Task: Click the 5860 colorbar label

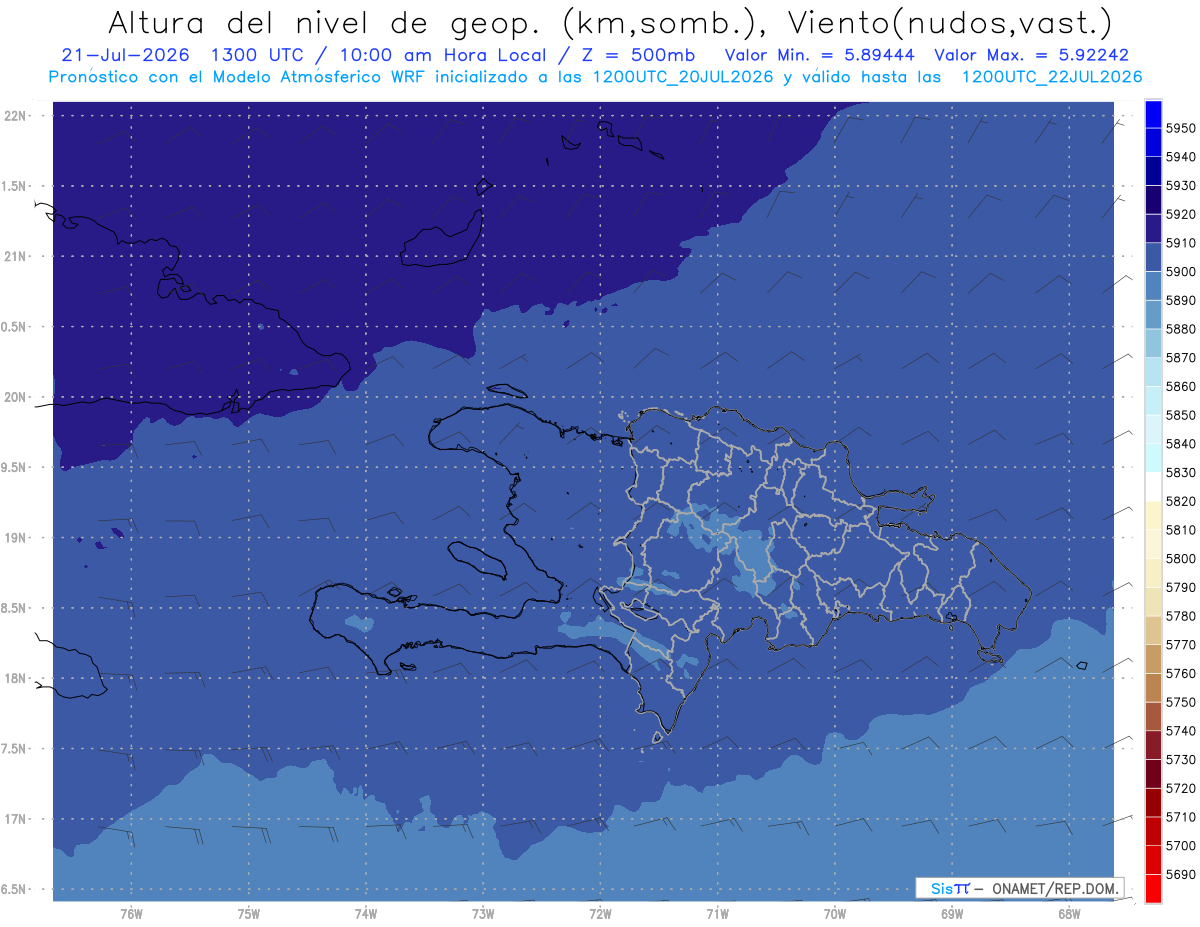Action: [x=1180, y=386]
